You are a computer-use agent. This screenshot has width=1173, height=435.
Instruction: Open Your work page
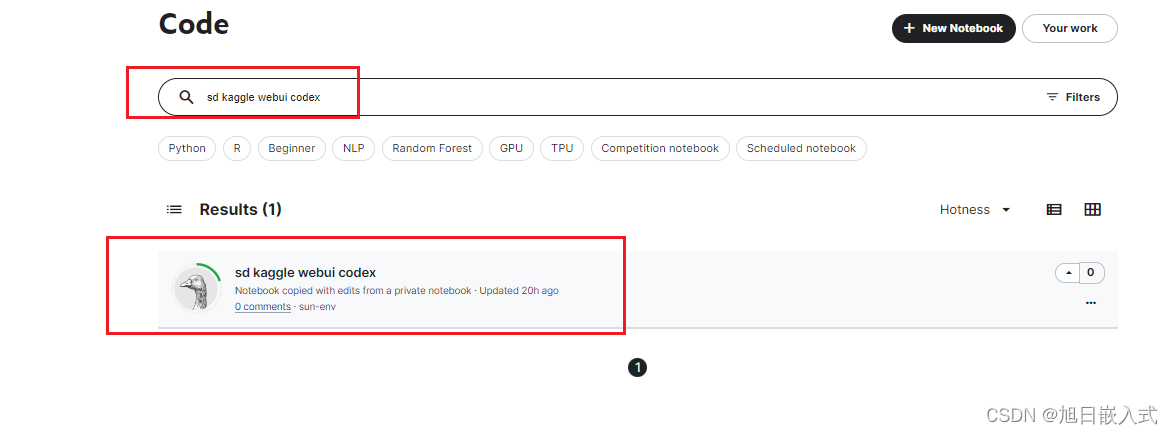click(x=1070, y=28)
